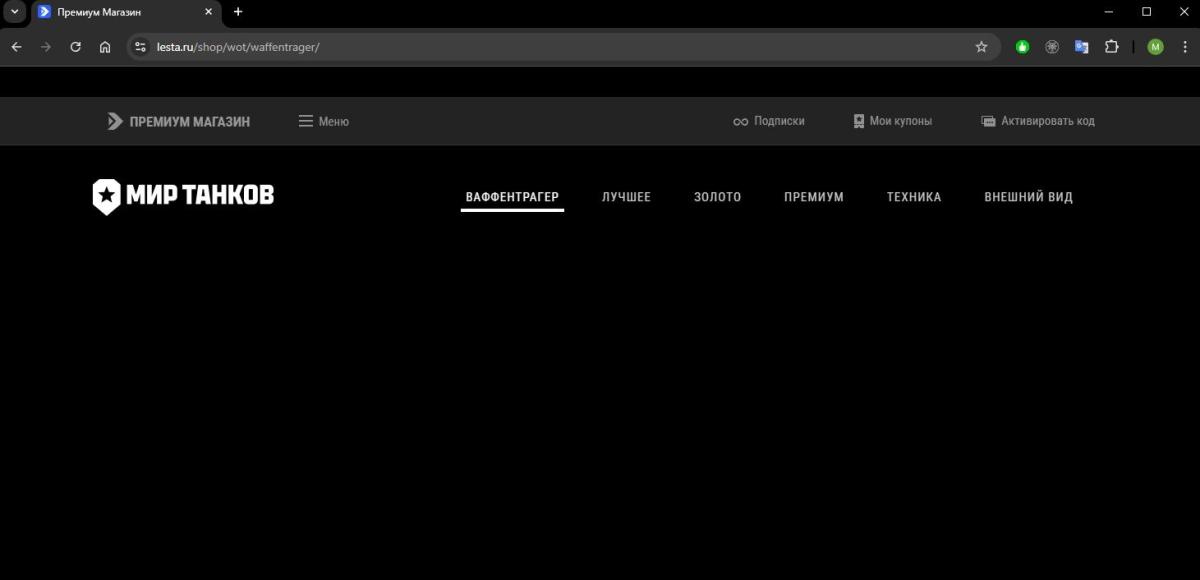Close the Премиум Магазин tab
The height and width of the screenshot is (580, 1200).
click(209, 12)
